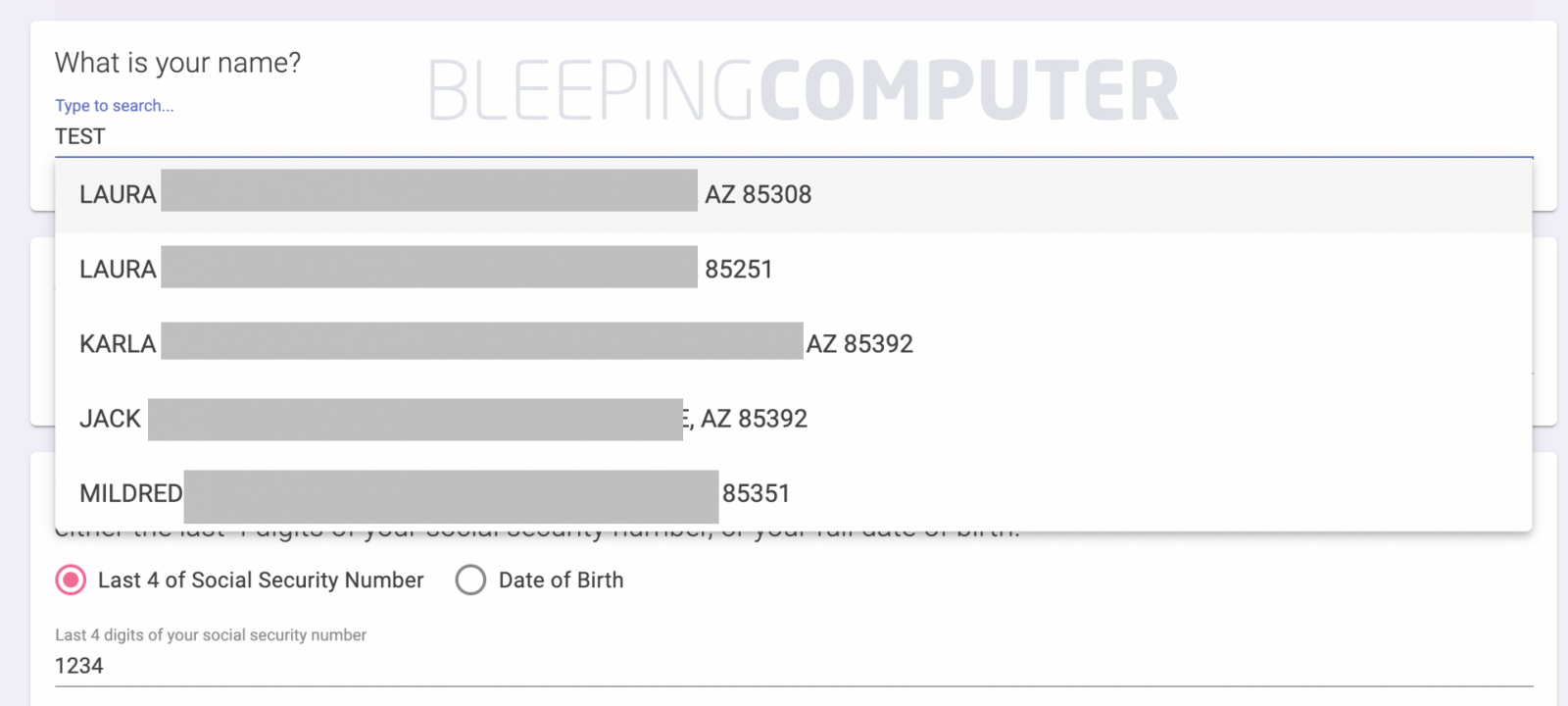Click the 'AZ 85392' text in KARLA row
1568x706 pixels.
tap(859, 344)
